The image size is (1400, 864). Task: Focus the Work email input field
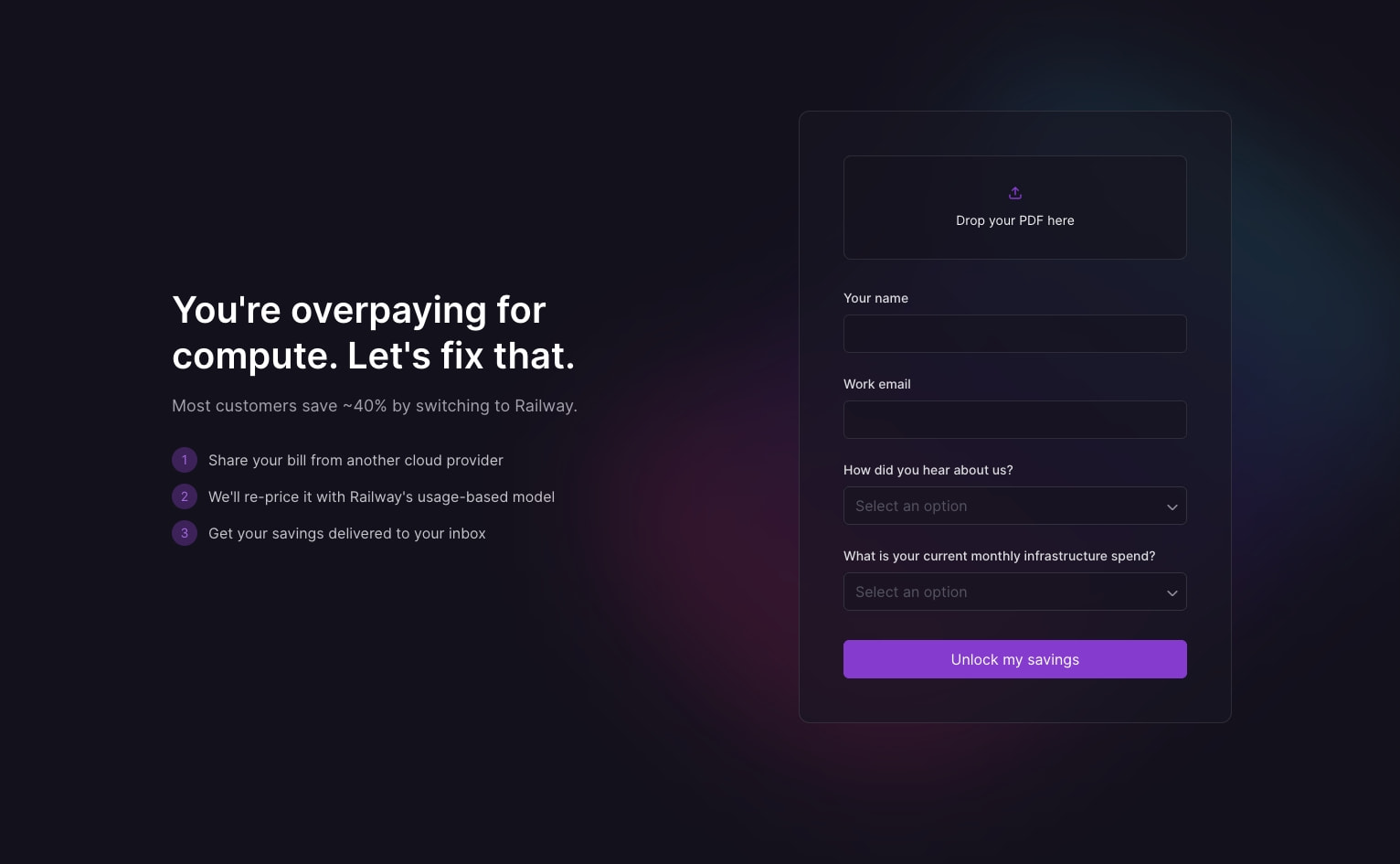click(1015, 420)
